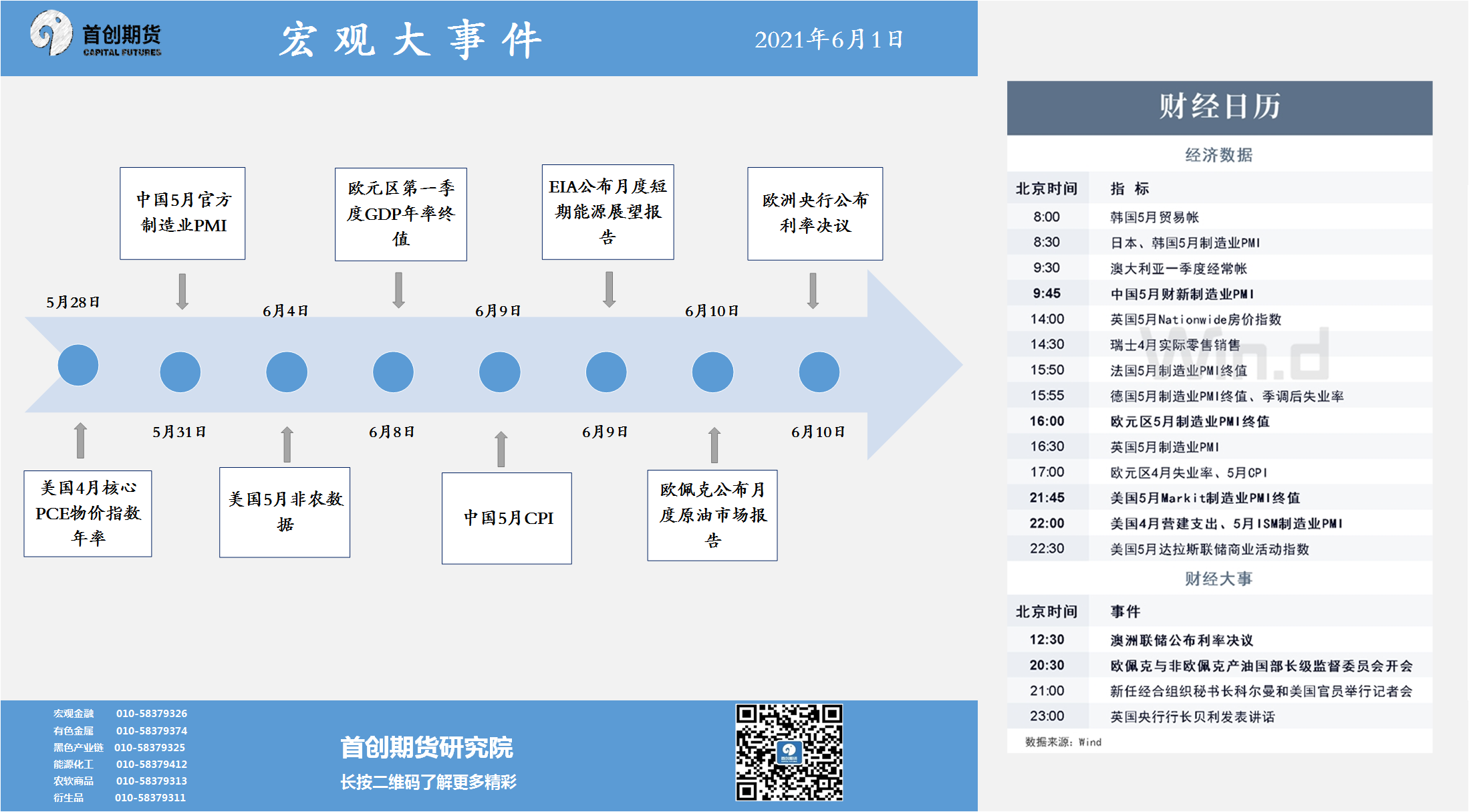Click the 首创期货 Capital Futures logo
Viewport: 1469px width, 812px height.
coord(96,35)
